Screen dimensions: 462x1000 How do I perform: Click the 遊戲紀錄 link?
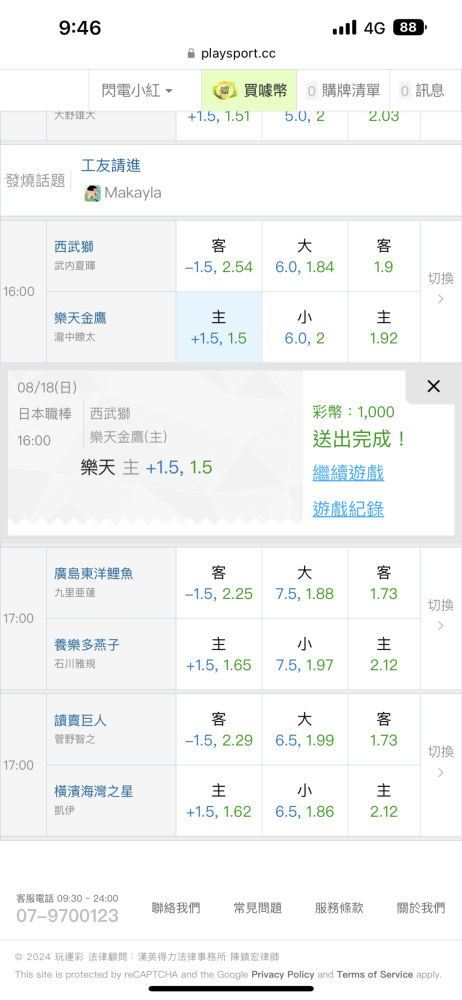[x=348, y=509]
